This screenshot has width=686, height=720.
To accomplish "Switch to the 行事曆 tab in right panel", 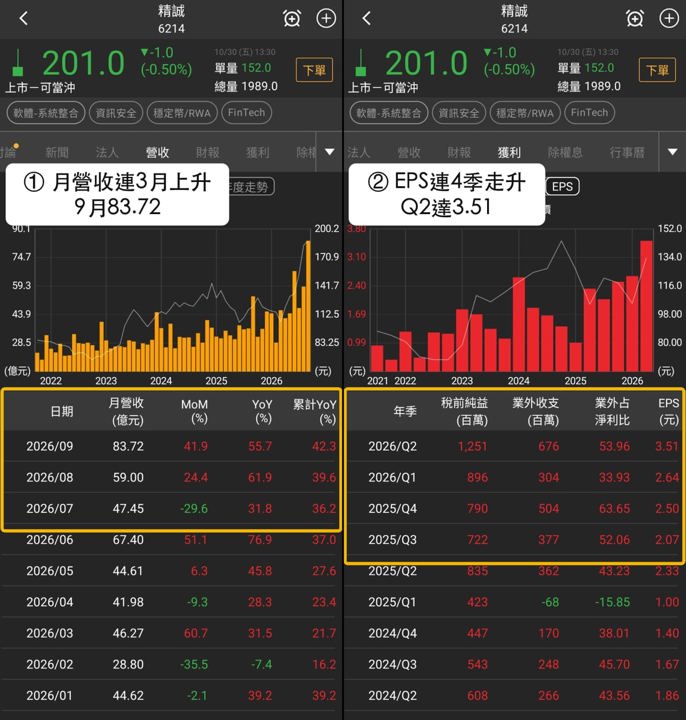I will [627, 152].
